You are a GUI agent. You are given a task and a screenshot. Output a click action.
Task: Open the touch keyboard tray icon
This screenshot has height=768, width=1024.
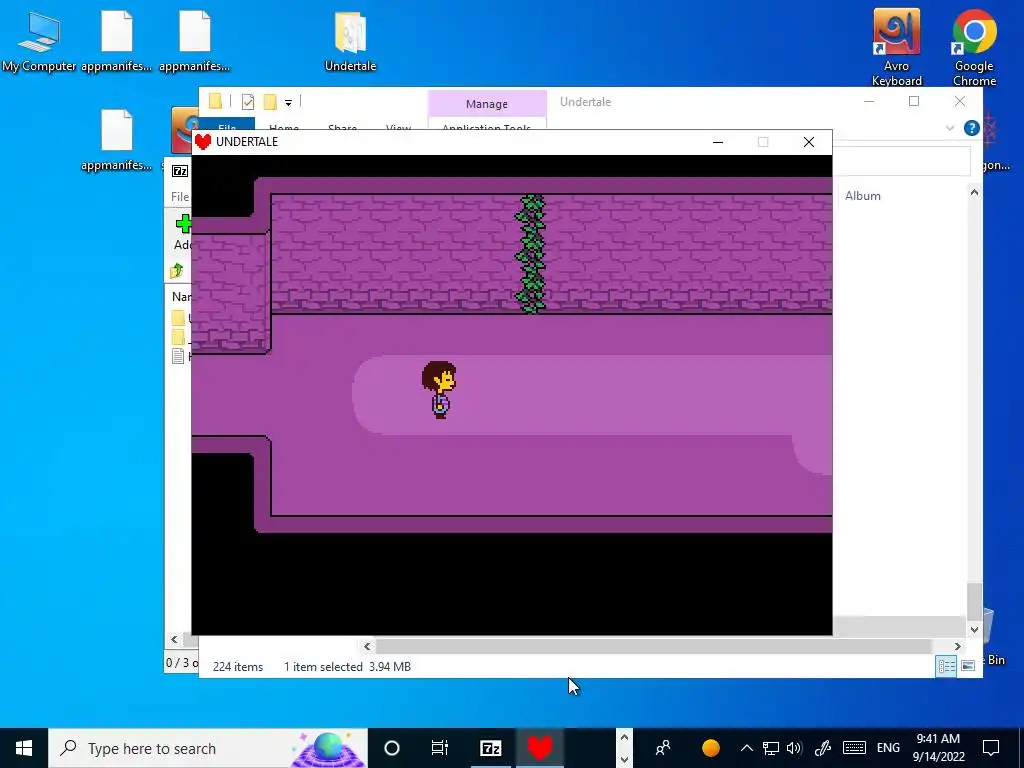854,748
